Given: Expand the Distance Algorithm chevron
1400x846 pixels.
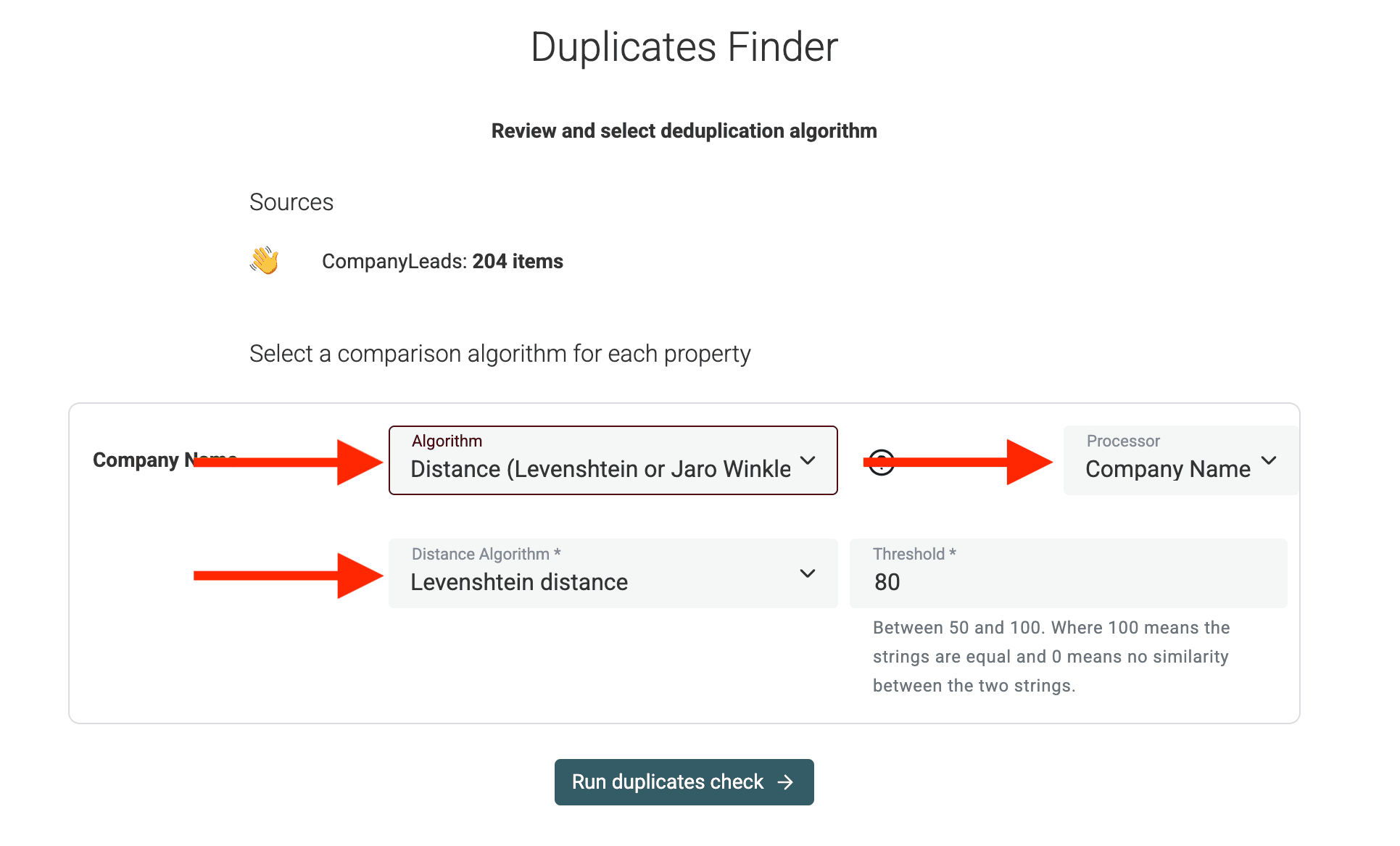Looking at the screenshot, I should pos(808,573).
